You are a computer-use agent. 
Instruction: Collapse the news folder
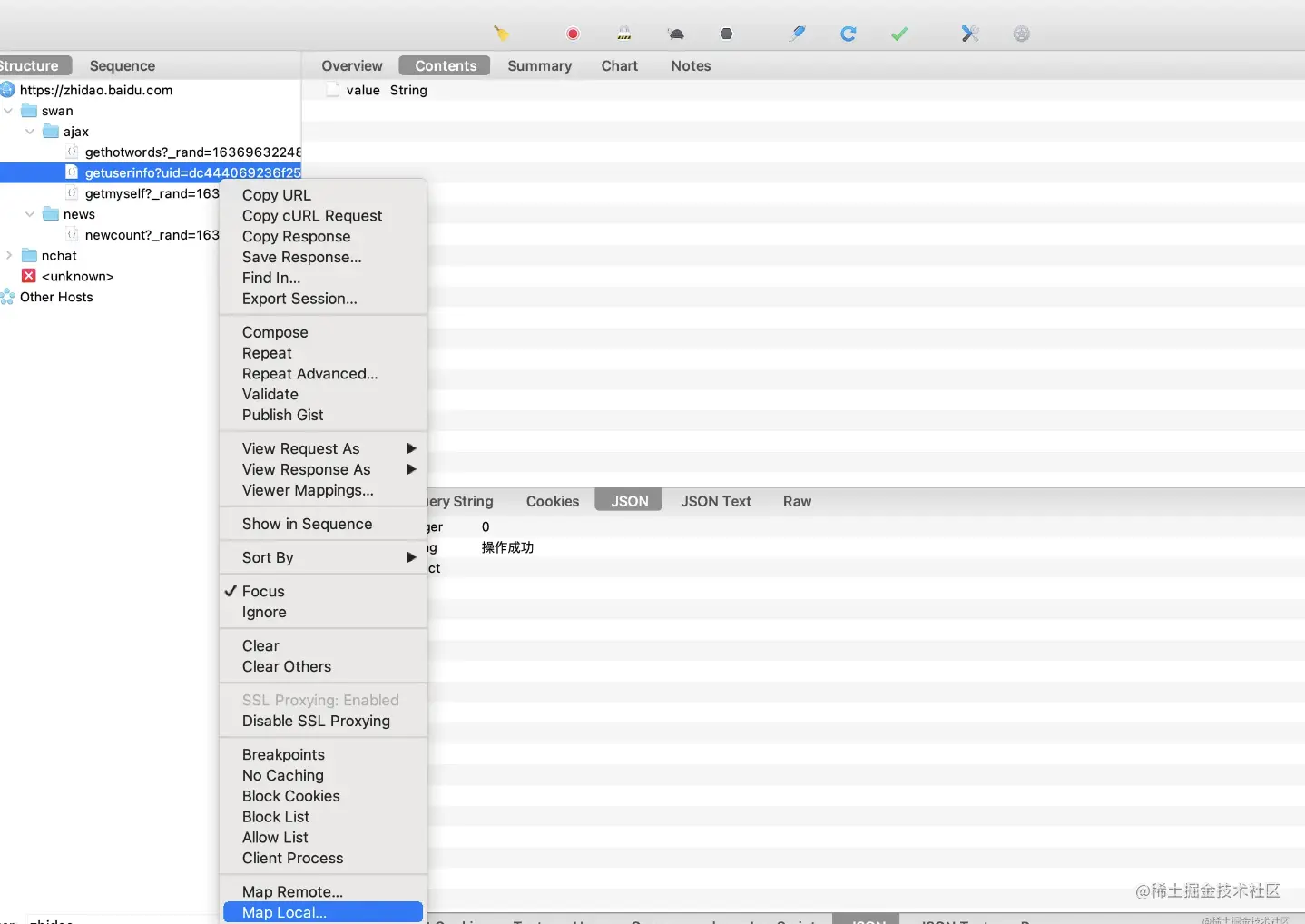point(30,214)
